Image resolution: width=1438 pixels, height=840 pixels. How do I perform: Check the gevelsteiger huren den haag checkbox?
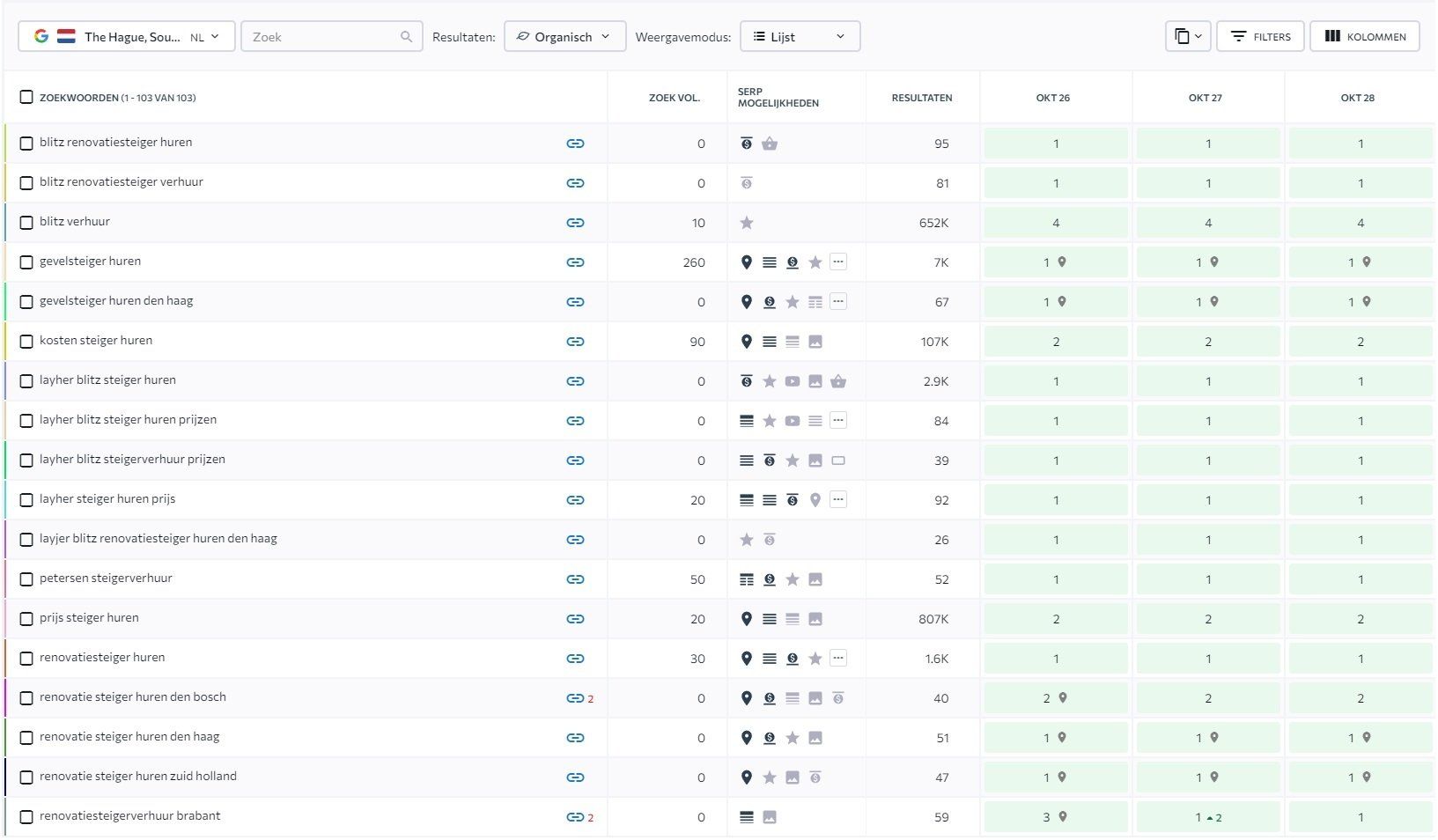26,302
